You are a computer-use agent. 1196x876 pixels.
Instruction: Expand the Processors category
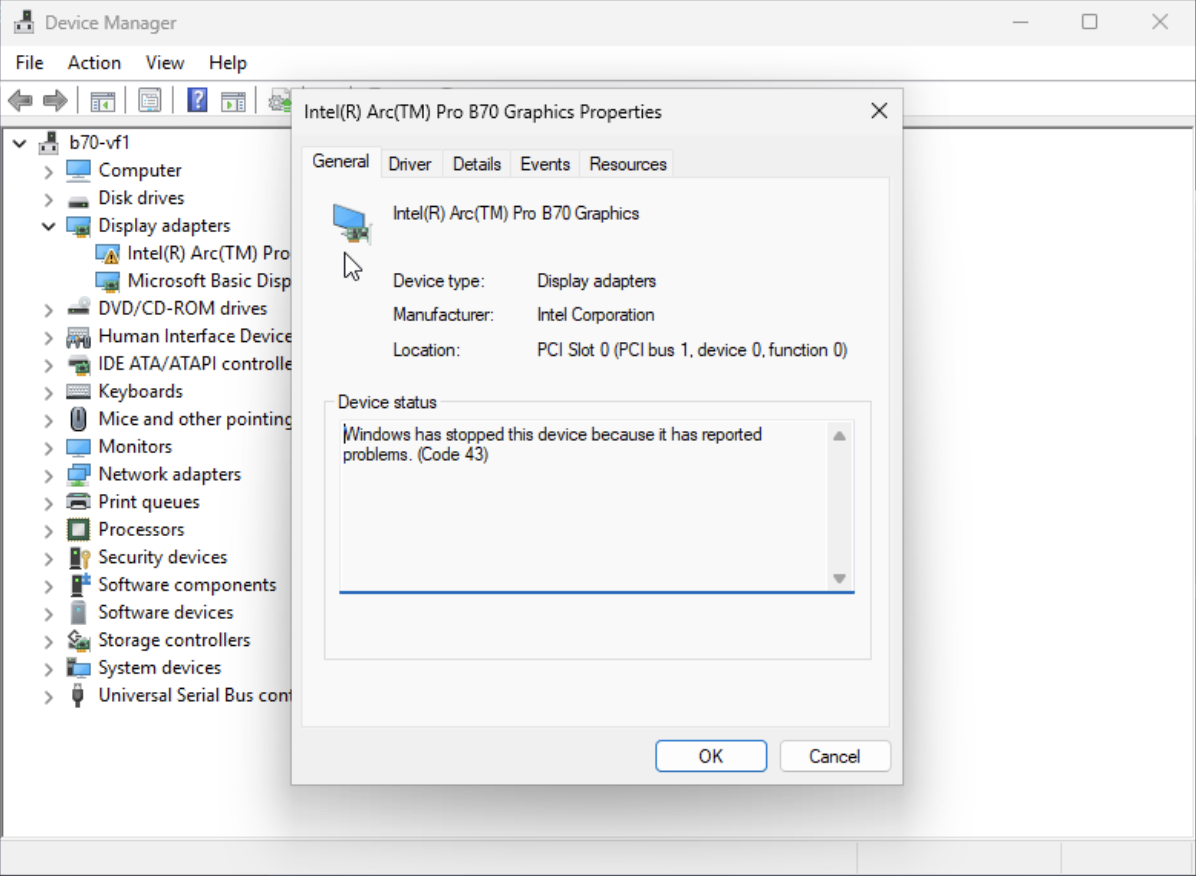(x=48, y=530)
